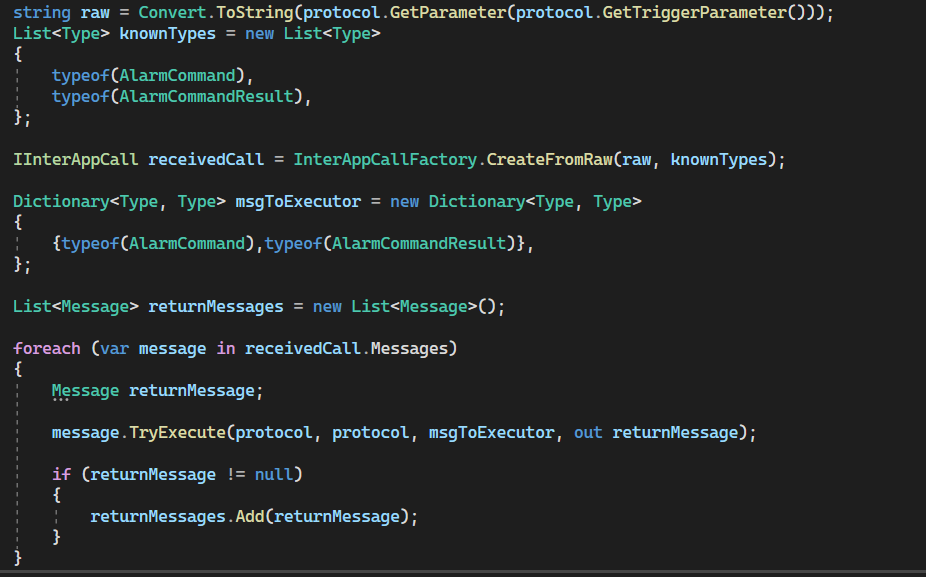Click 'AlarmCommandResult' in the knownTypes list initializer
The image size is (926, 578).
tap(206, 96)
